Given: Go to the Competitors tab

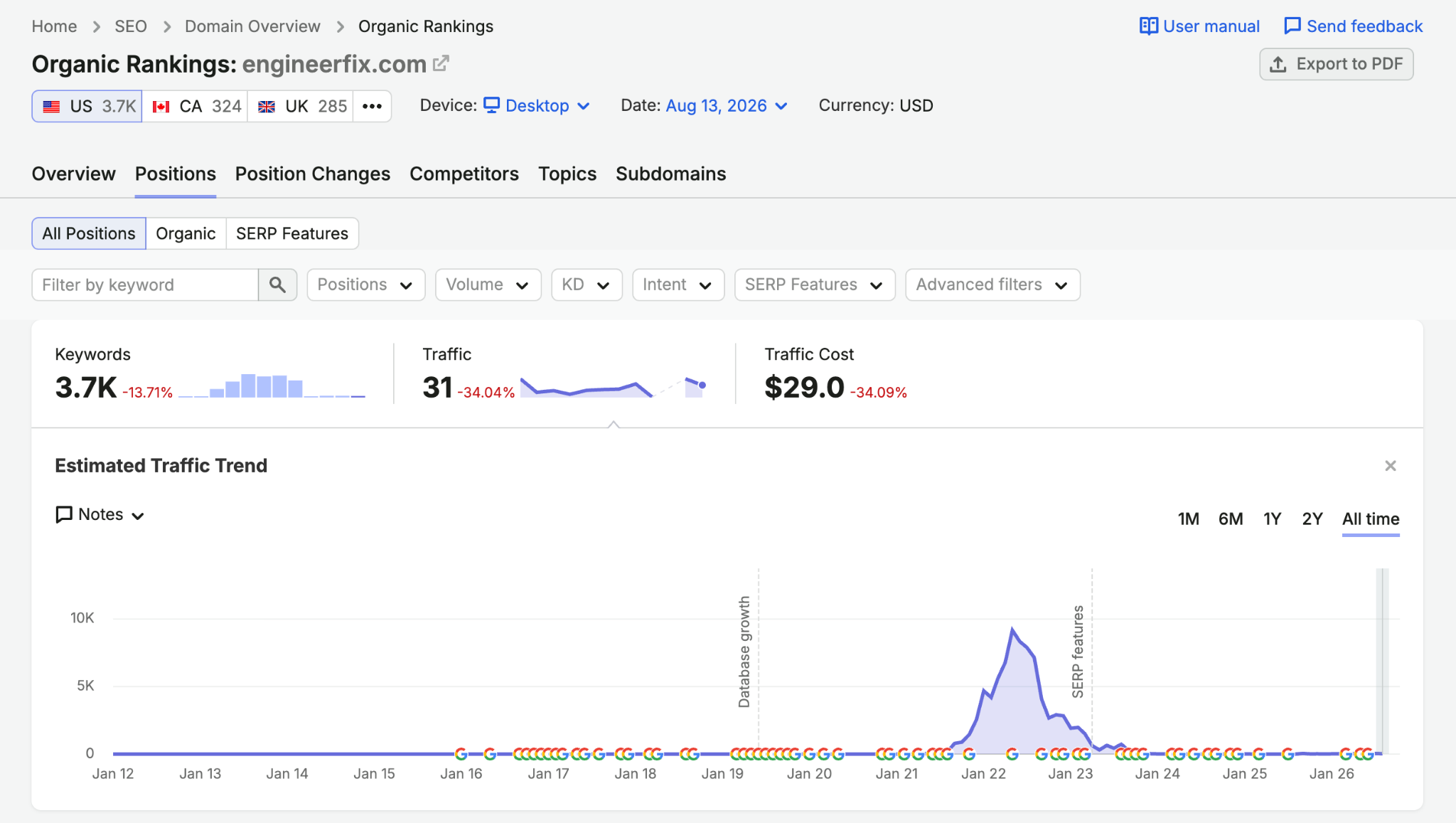Looking at the screenshot, I should 464,174.
